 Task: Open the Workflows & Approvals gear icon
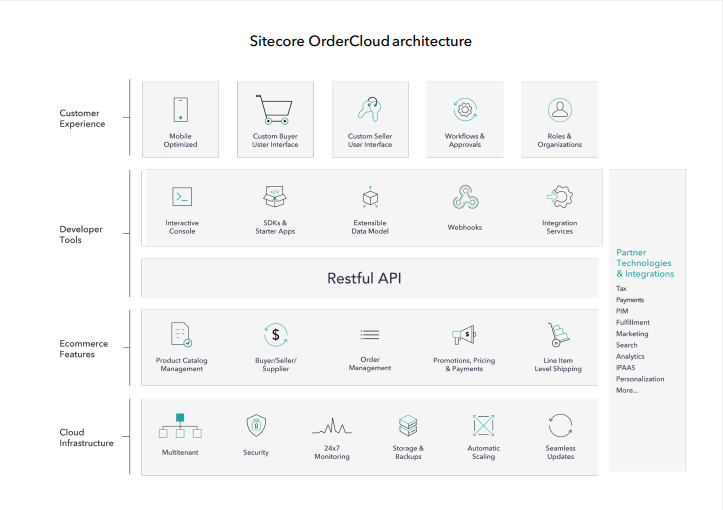tap(465, 110)
